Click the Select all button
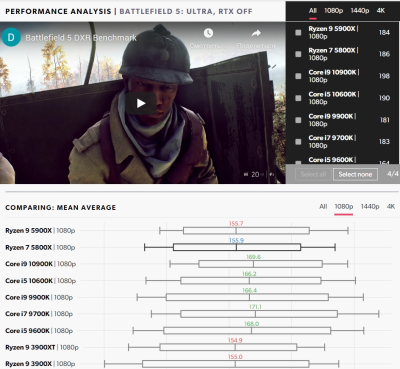This screenshot has width=400, height=369. (313, 174)
